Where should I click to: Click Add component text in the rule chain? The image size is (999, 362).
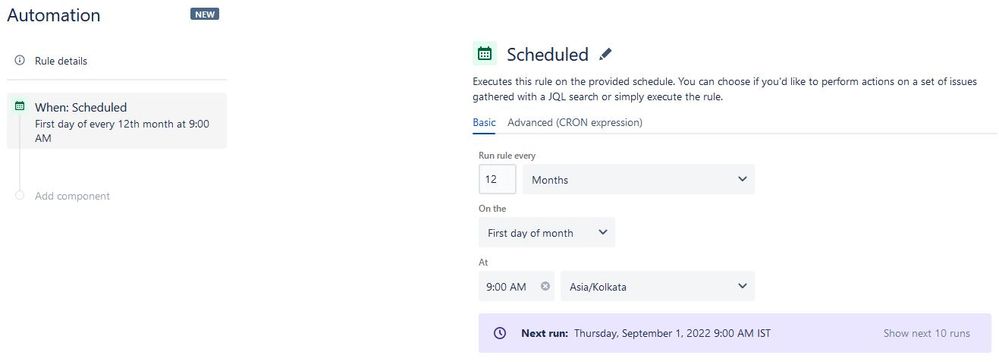[72, 196]
